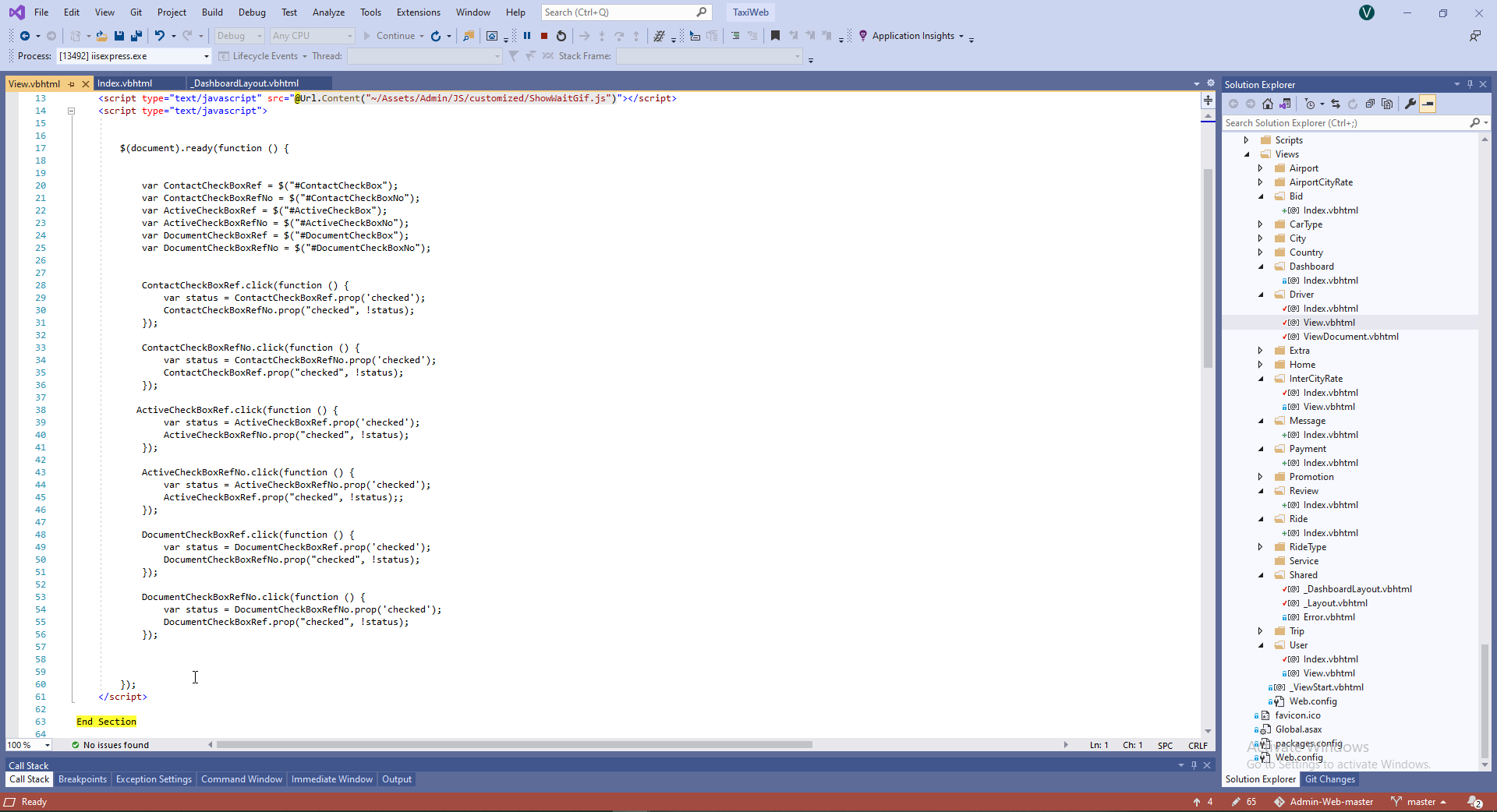This screenshot has width=1497, height=812.
Task: Open notifications in the status bar
Action: point(1475,802)
